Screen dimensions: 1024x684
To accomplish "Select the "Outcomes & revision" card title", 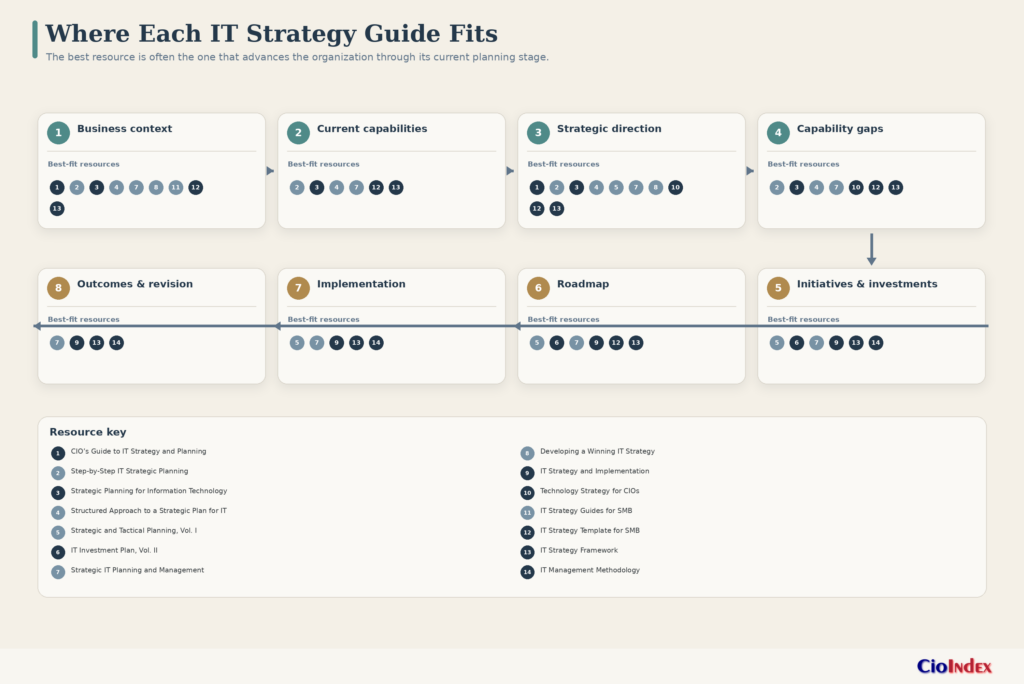I will [x=135, y=284].
